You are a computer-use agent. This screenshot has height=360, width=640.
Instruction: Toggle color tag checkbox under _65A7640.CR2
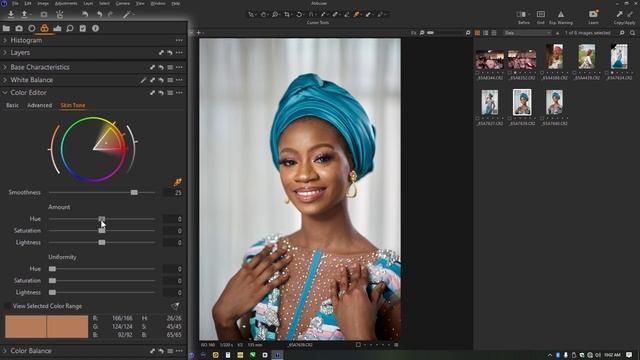tap(542, 118)
